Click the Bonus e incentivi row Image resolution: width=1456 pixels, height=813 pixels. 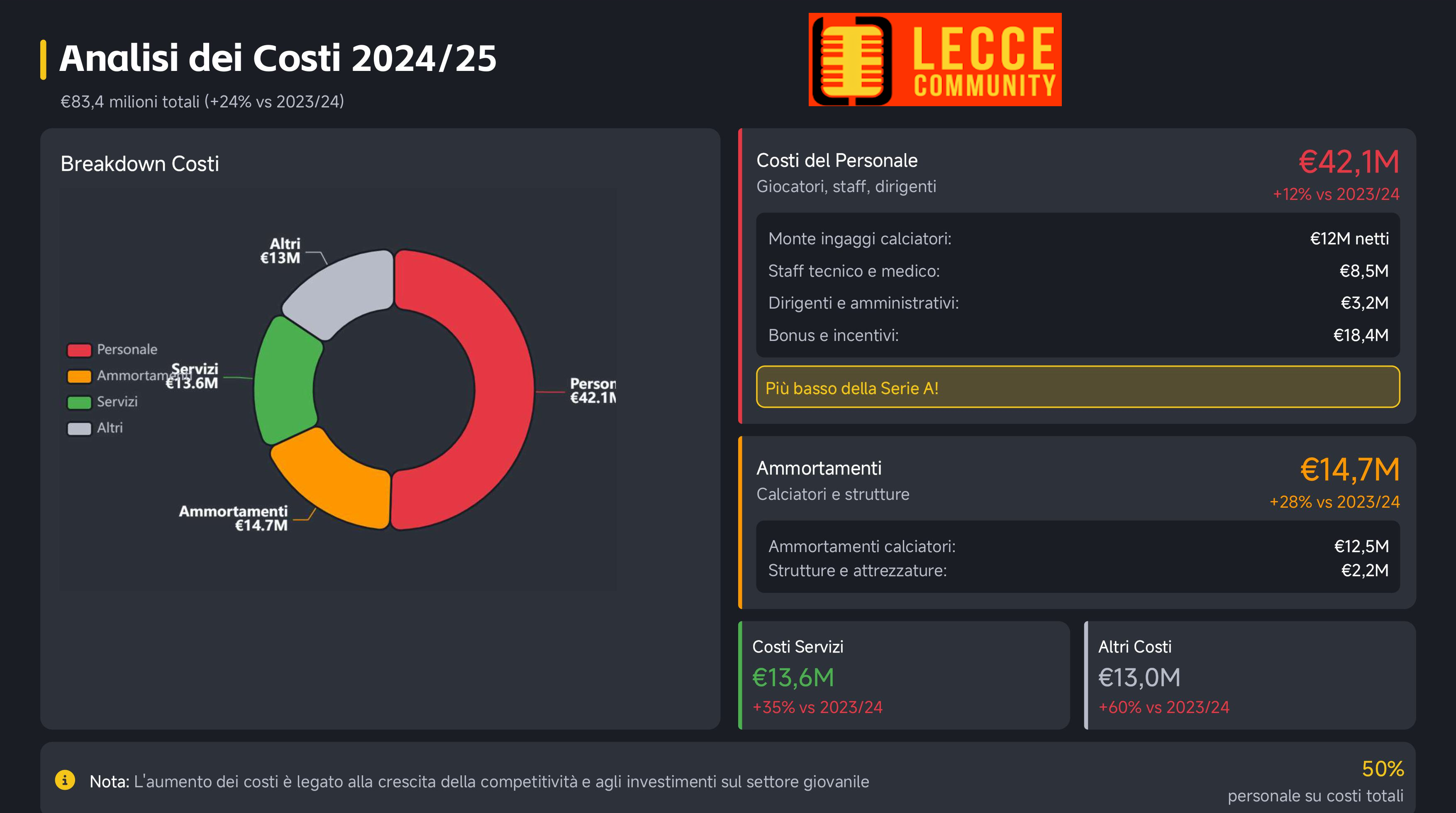click(x=1078, y=335)
